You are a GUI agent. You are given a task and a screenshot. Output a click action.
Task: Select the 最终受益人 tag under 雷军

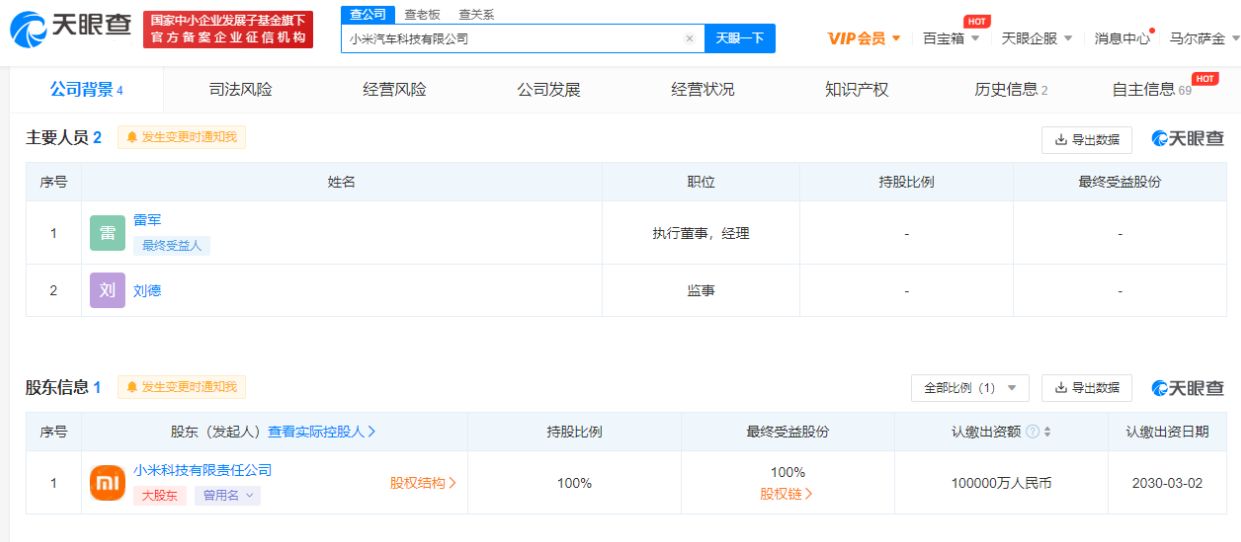(x=171, y=246)
